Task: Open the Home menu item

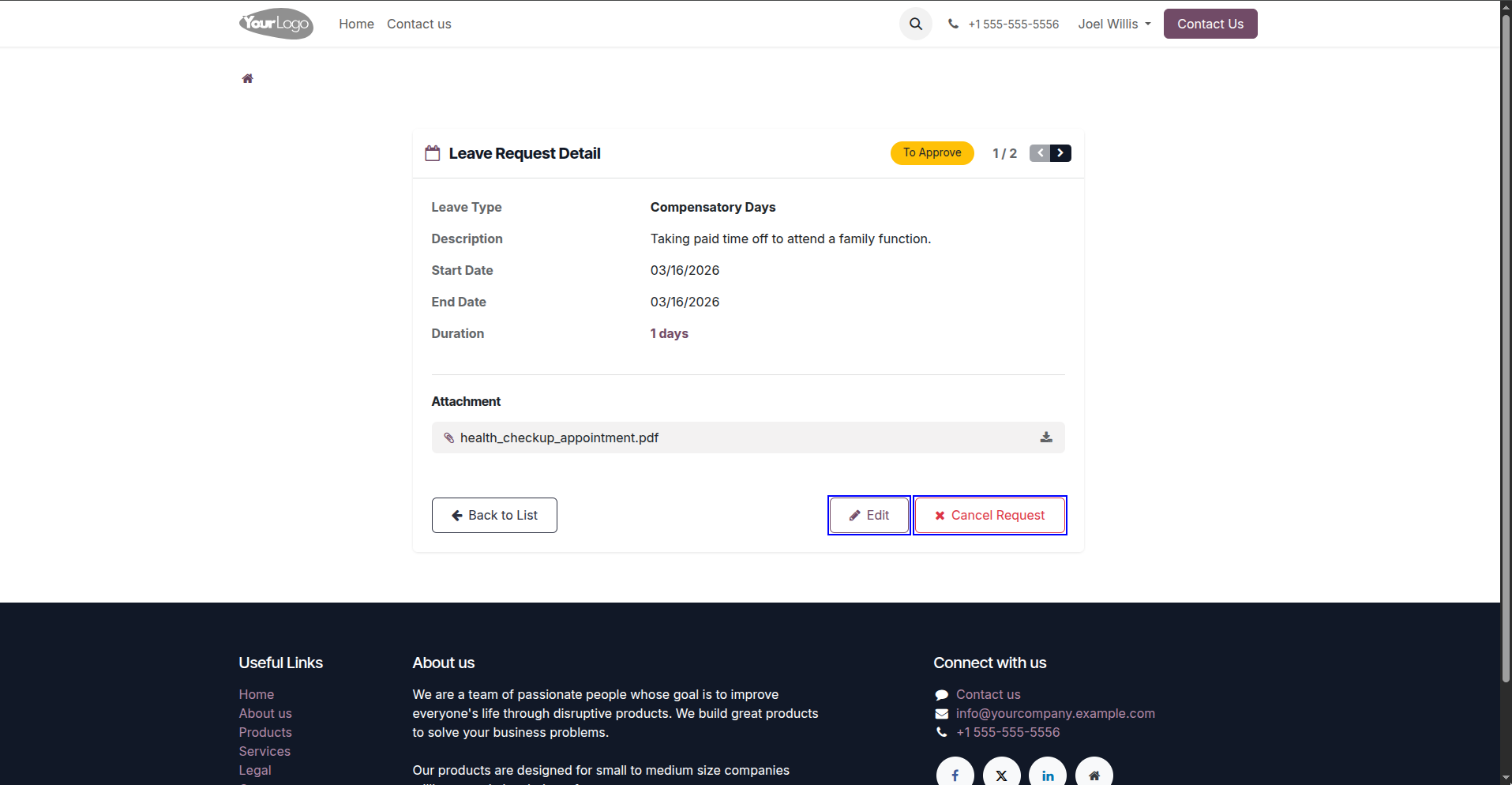Action: pos(356,24)
